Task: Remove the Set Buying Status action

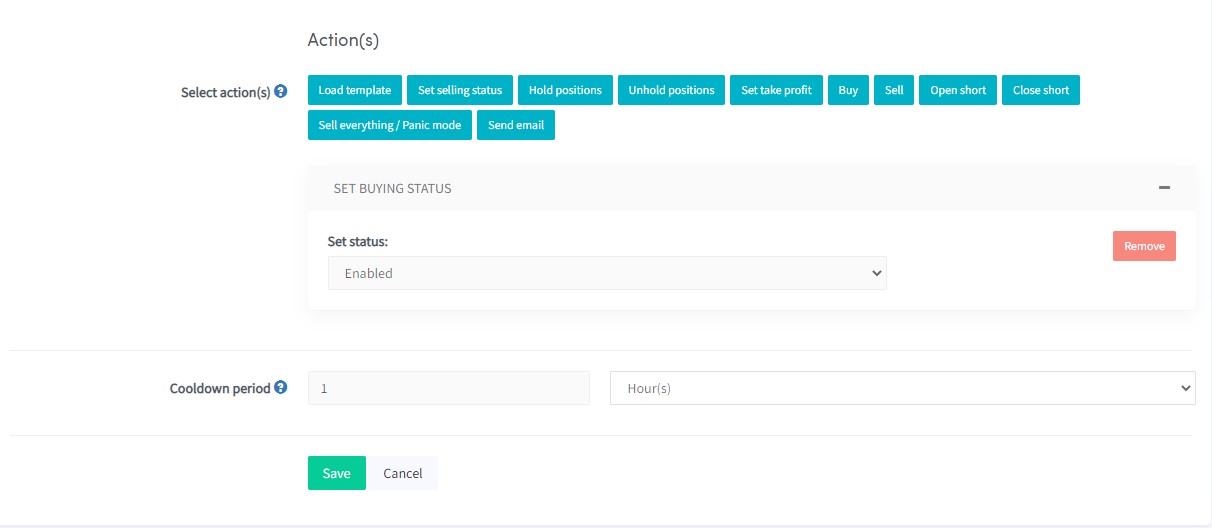Action: (x=1144, y=246)
